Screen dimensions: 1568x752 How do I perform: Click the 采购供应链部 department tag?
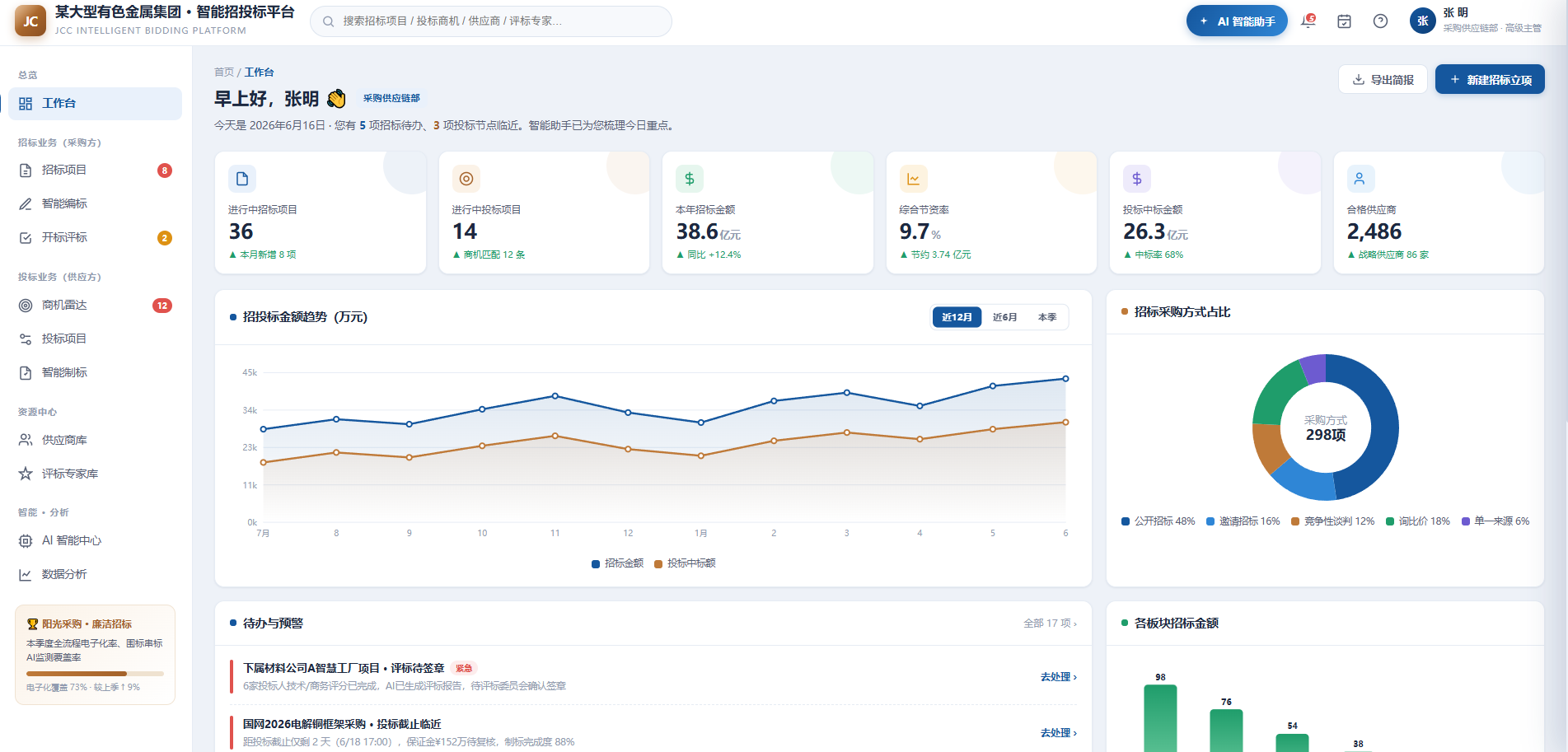(x=391, y=99)
